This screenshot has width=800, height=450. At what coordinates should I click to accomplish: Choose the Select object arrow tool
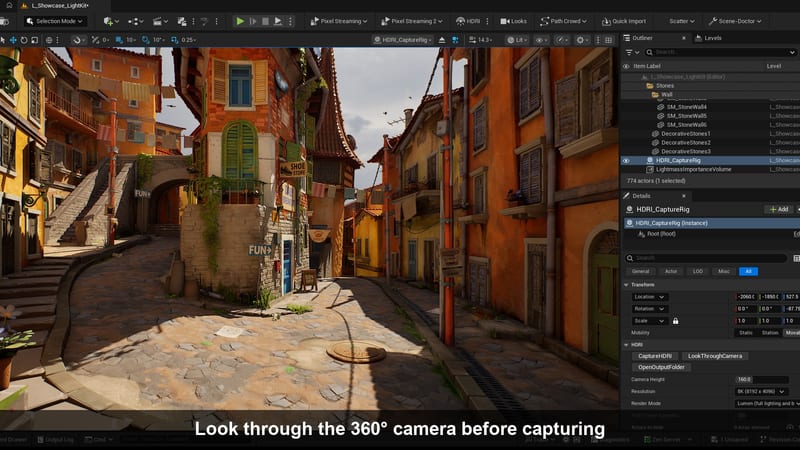[3, 39]
